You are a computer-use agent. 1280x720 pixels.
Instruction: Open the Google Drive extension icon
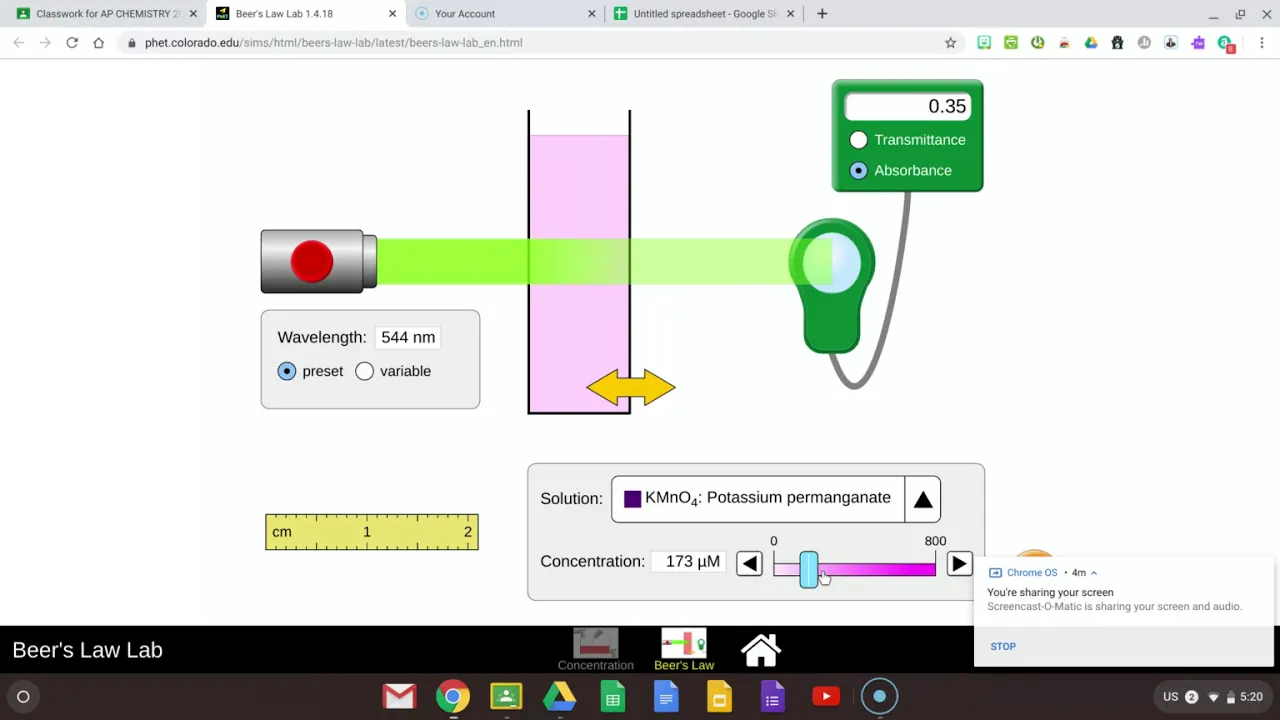click(1091, 43)
